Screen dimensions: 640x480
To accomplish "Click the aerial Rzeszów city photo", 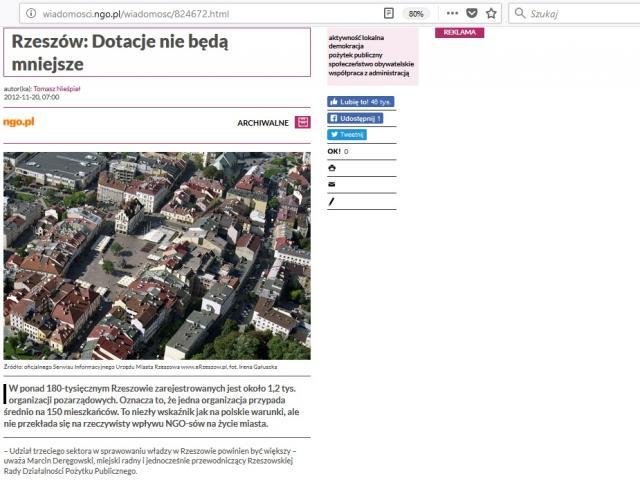I will pyautogui.click(x=157, y=255).
